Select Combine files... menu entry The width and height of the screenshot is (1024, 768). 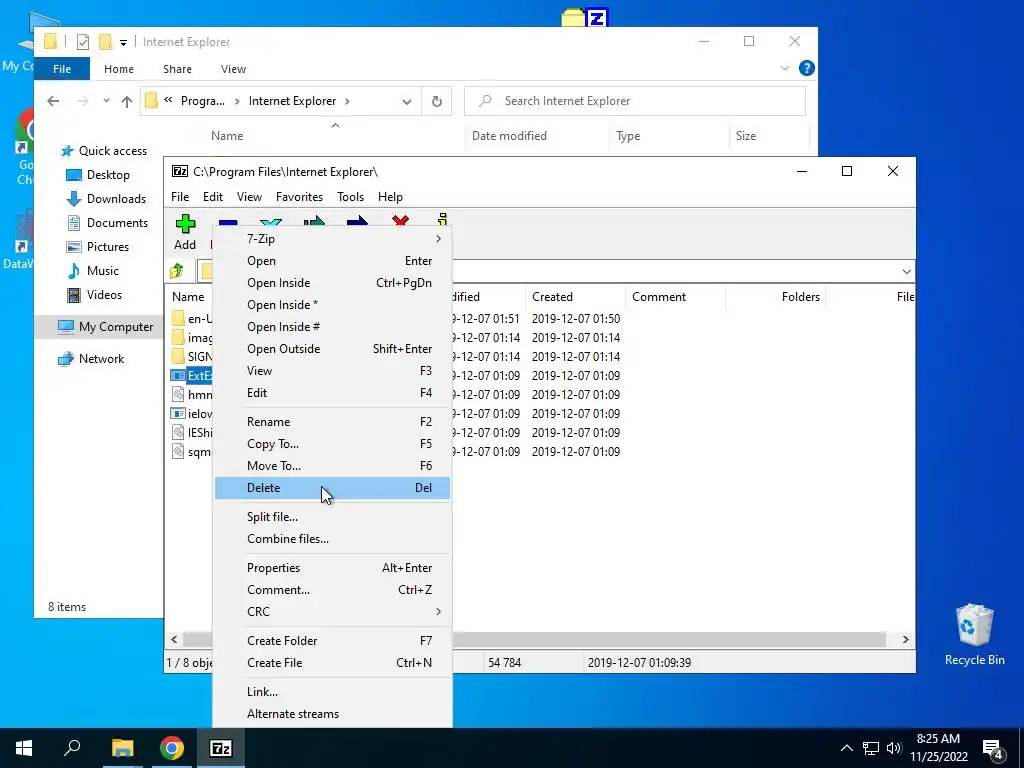click(x=332, y=539)
